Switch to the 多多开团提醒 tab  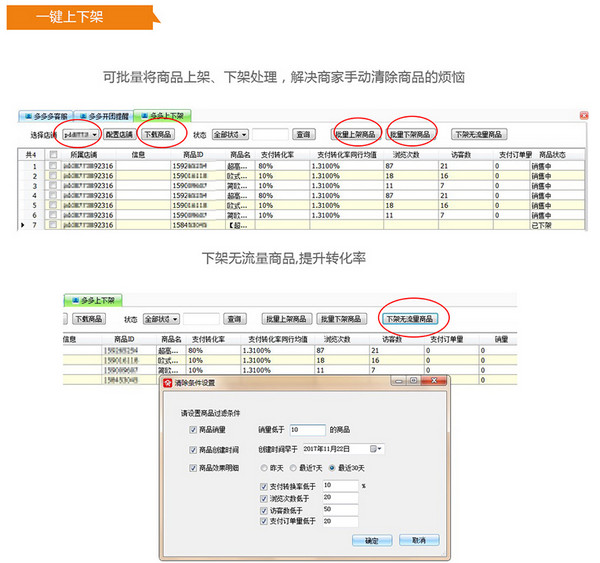103,116
